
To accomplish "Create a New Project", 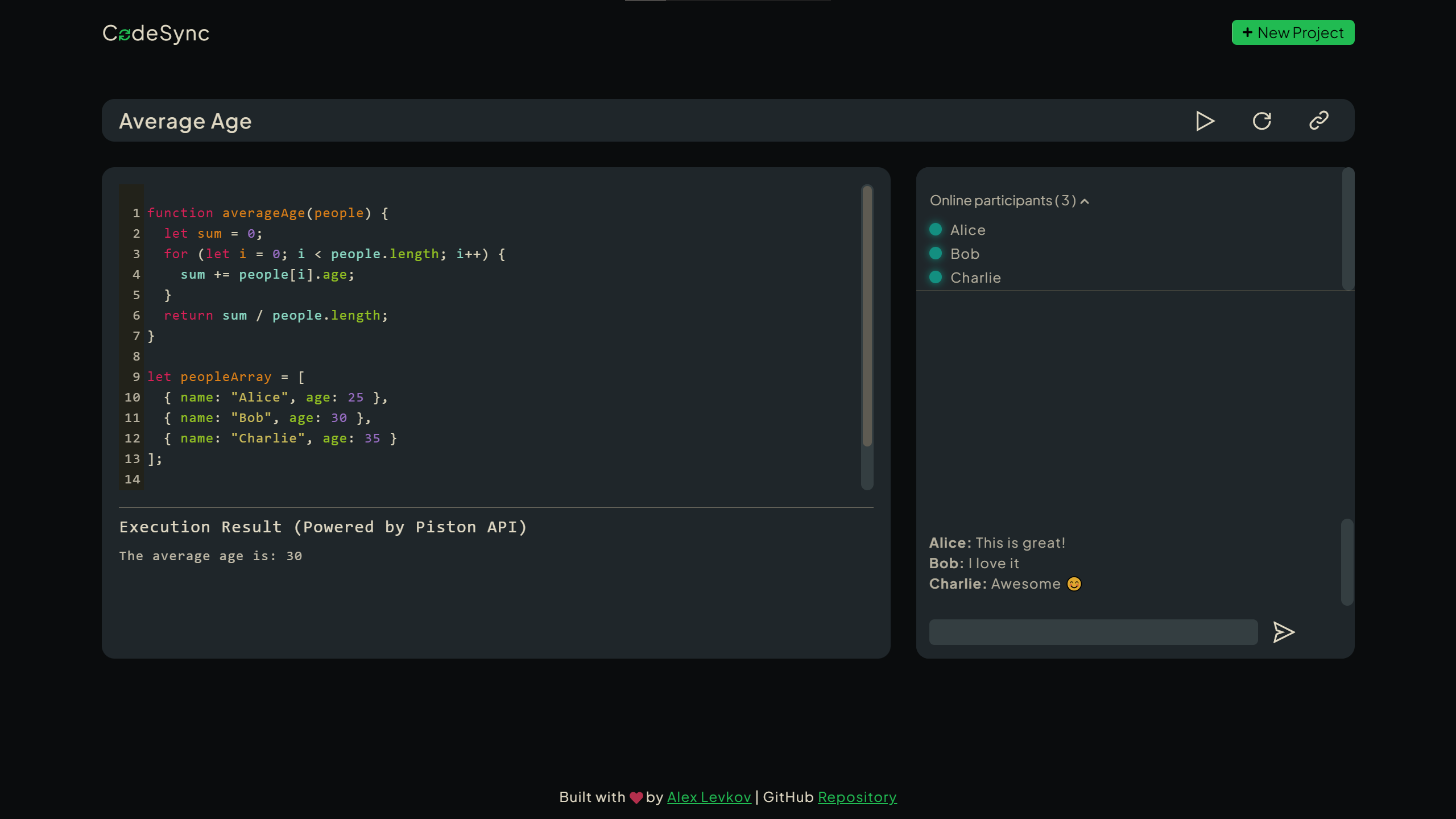I will (1293, 32).
